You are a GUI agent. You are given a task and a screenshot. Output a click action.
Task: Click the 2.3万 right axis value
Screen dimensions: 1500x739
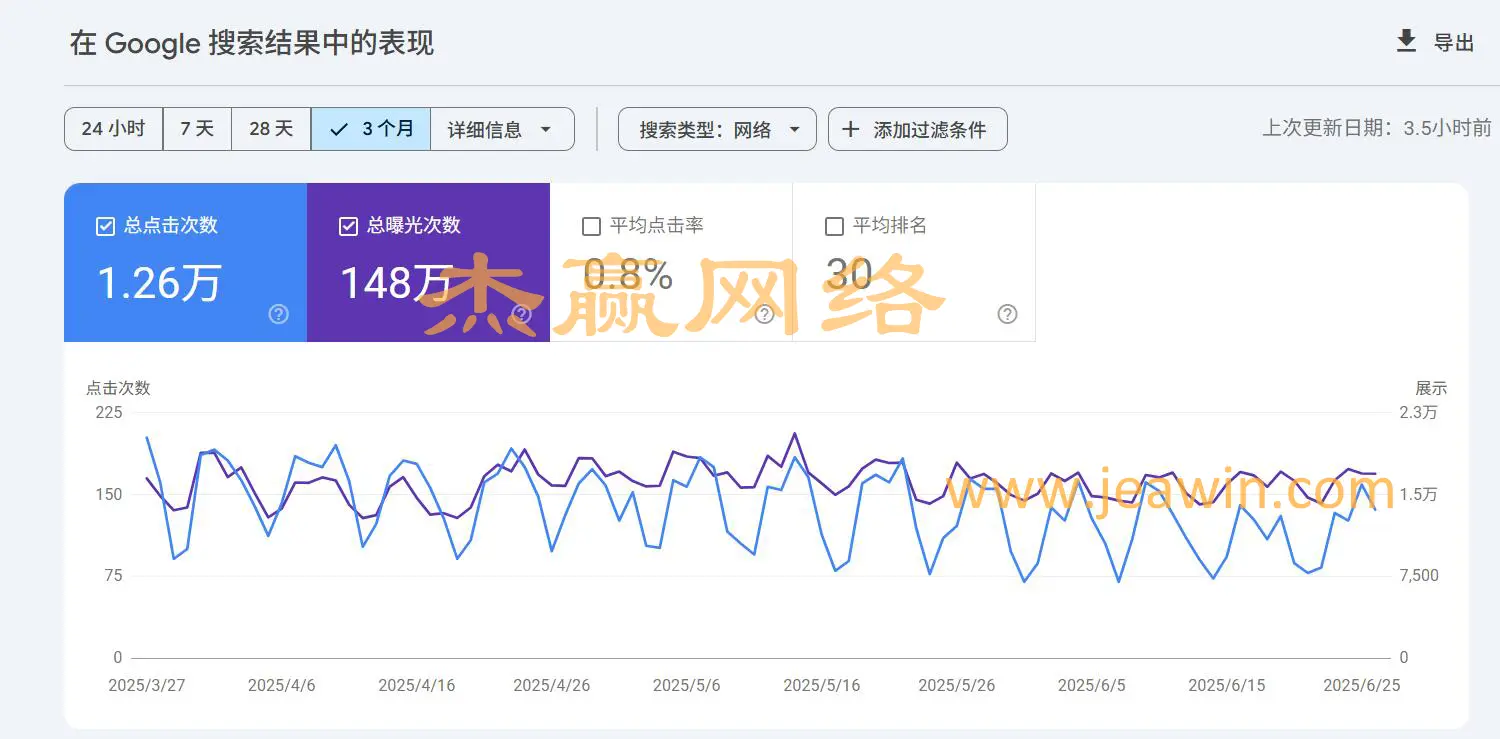point(1419,412)
